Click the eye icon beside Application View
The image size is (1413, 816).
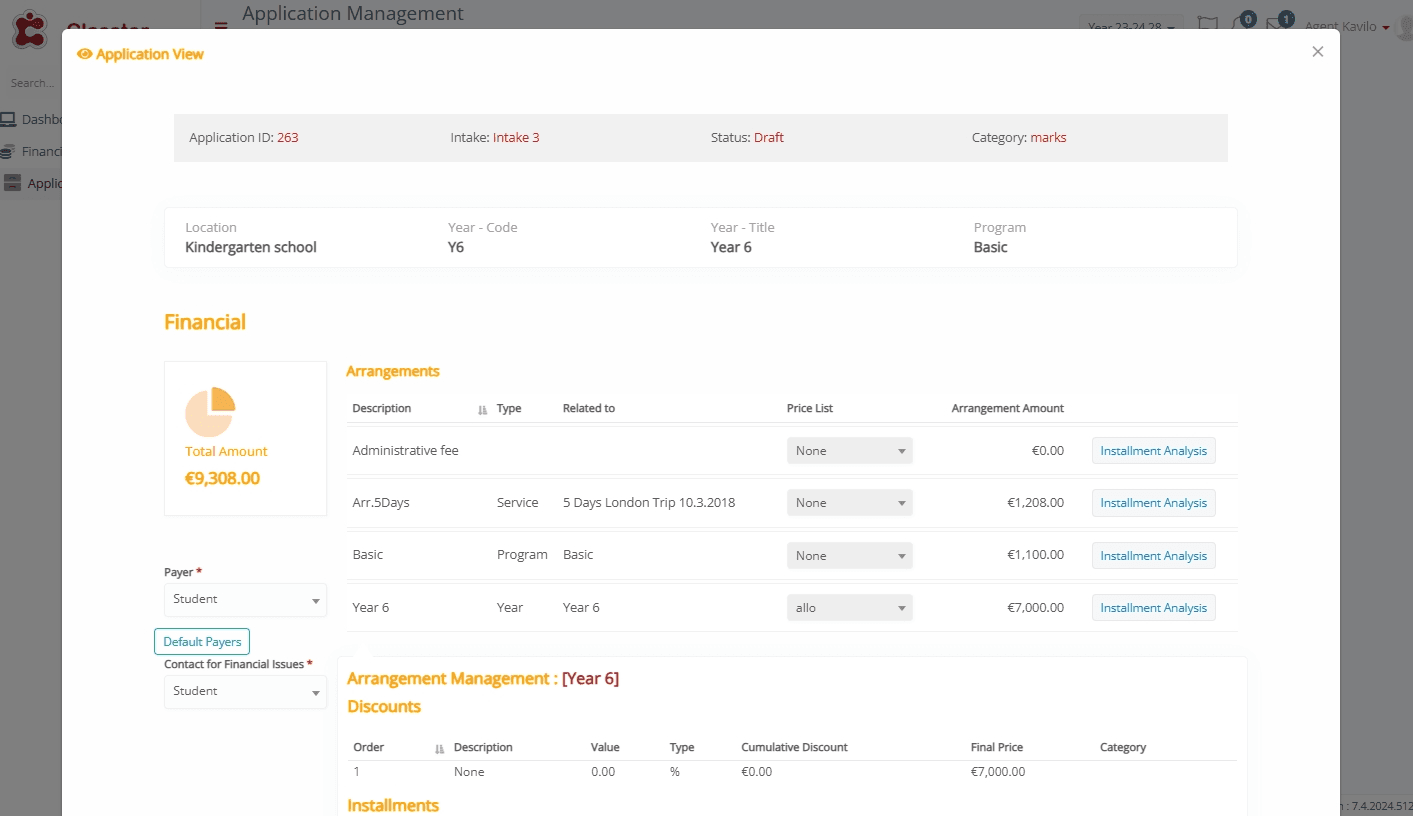(84, 54)
